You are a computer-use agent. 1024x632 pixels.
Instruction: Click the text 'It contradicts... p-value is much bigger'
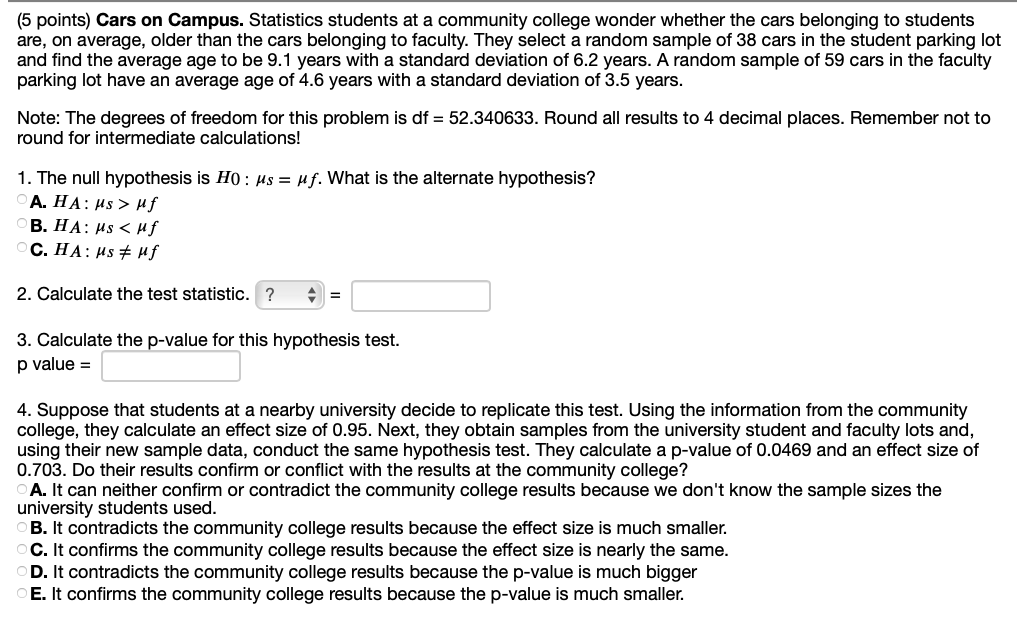coord(375,572)
